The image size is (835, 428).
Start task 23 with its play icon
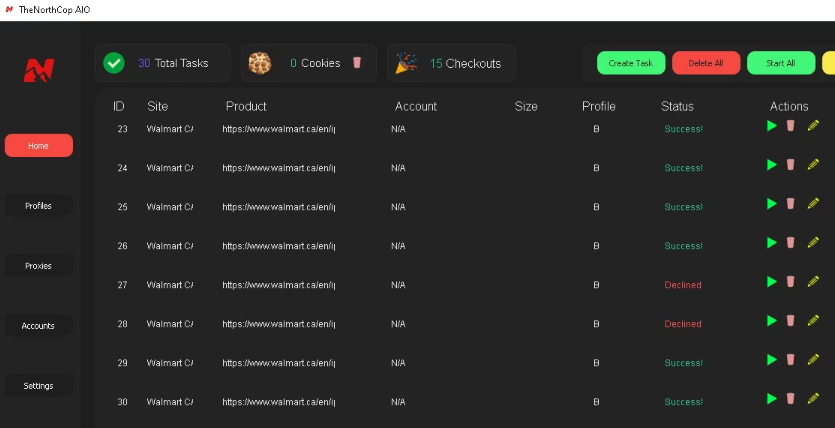pyautogui.click(x=772, y=126)
